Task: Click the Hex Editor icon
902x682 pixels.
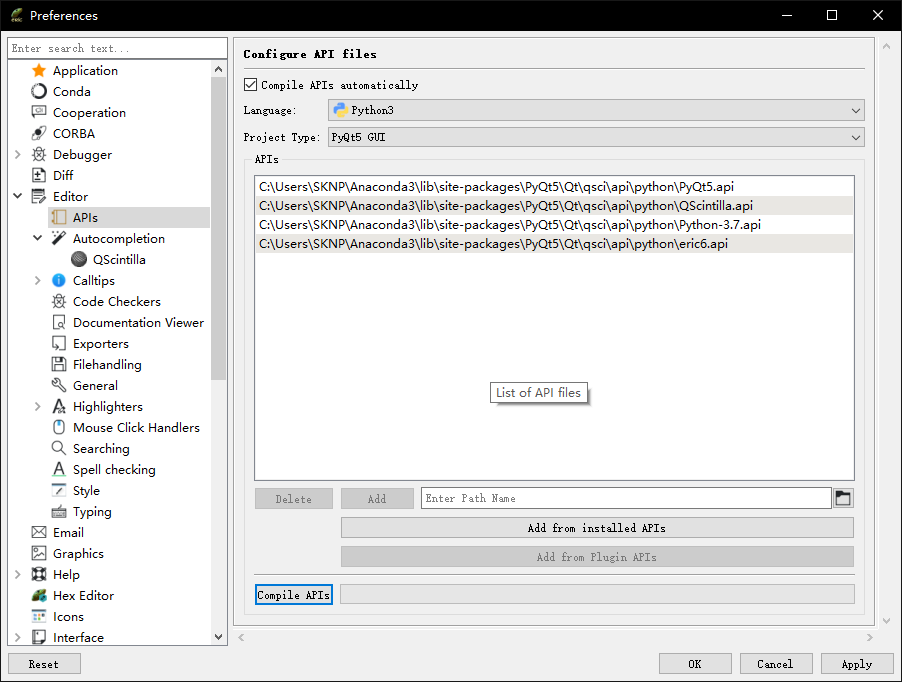Action: pyautogui.click(x=39, y=595)
